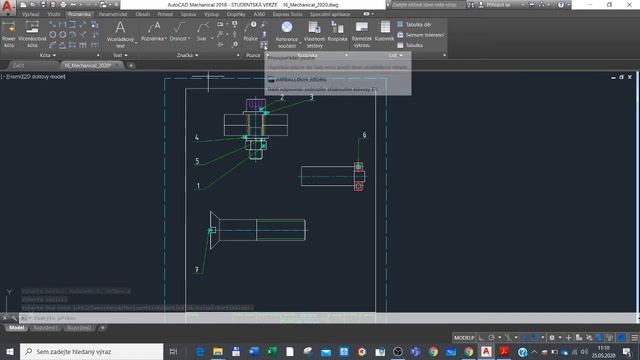
Task: Open the Poznámka button dropdown arrow
Action: click(x=165, y=39)
